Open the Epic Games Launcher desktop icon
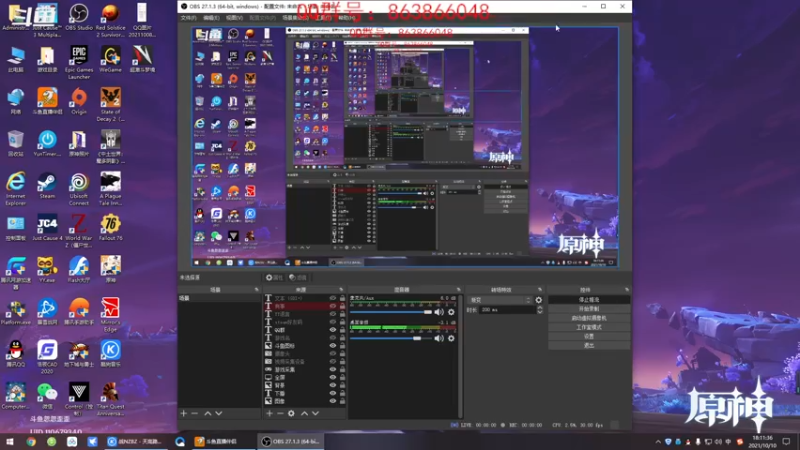The image size is (800, 450). (79, 62)
